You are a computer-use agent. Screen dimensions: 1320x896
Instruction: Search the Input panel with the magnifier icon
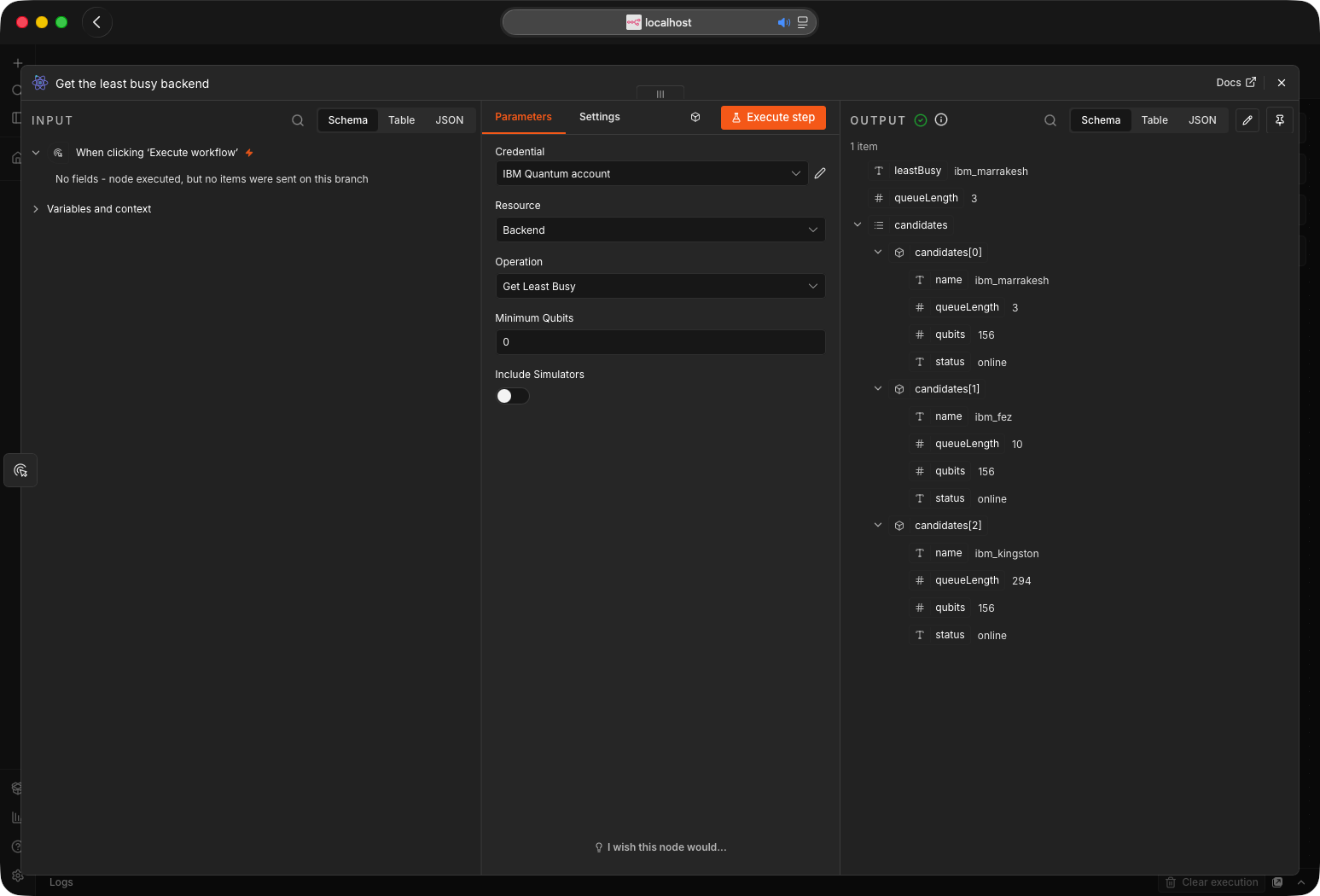coord(298,120)
